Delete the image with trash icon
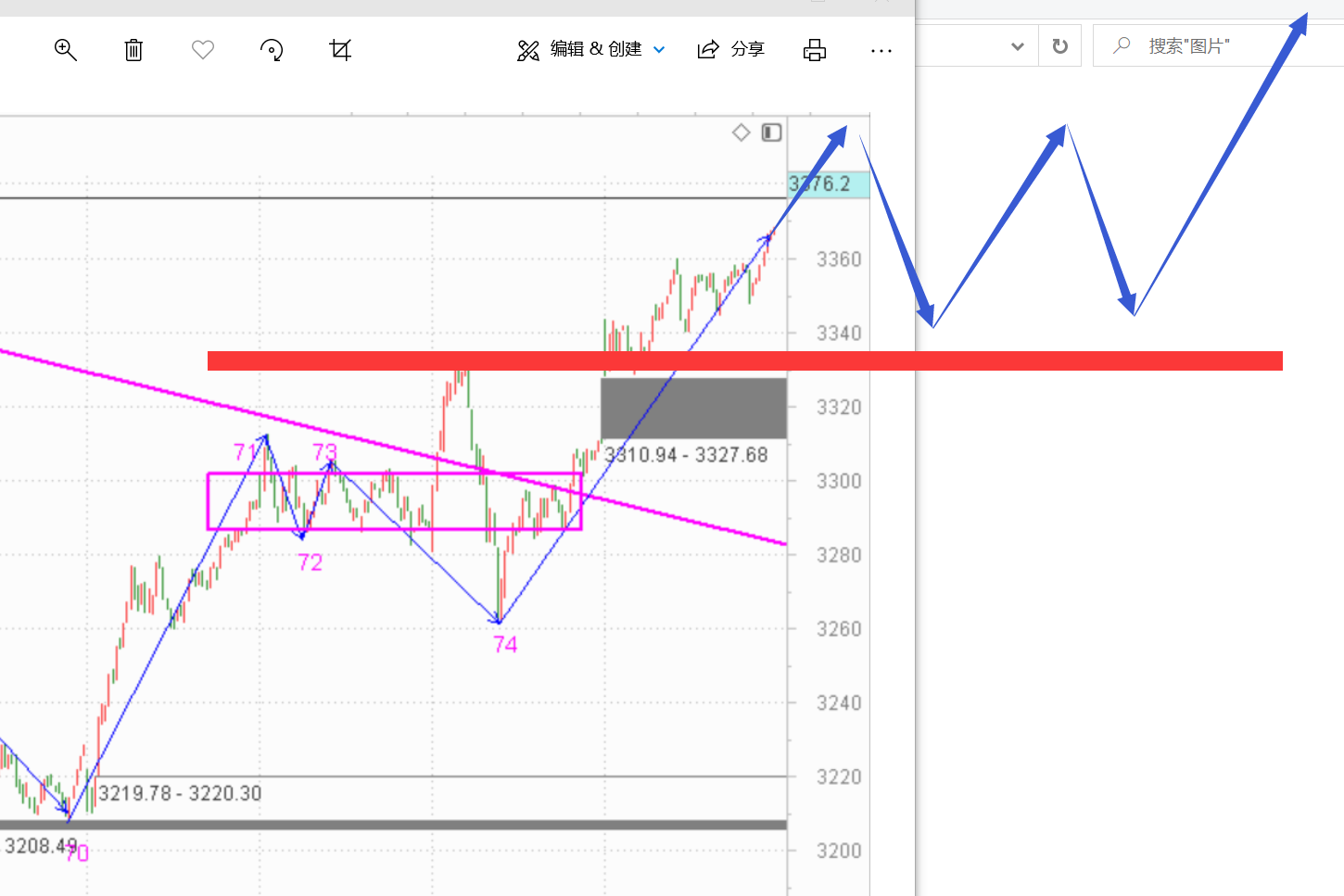 pos(133,50)
